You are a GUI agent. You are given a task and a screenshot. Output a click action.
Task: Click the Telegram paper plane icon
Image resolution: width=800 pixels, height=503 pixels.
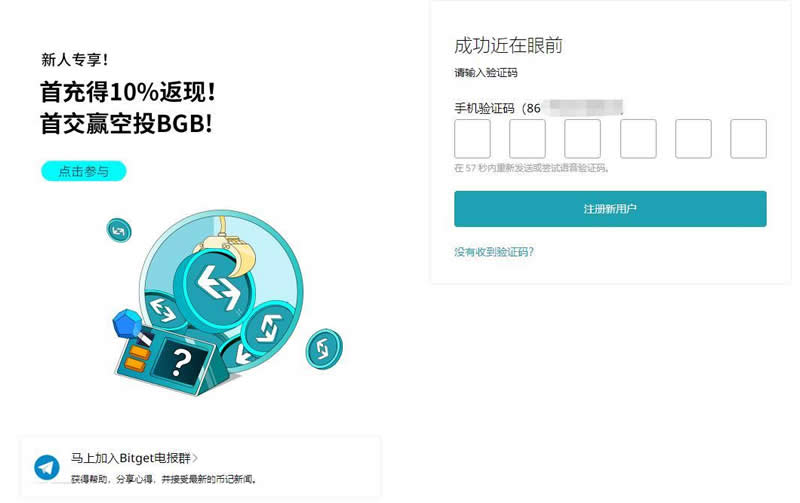(x=46, y=467)
